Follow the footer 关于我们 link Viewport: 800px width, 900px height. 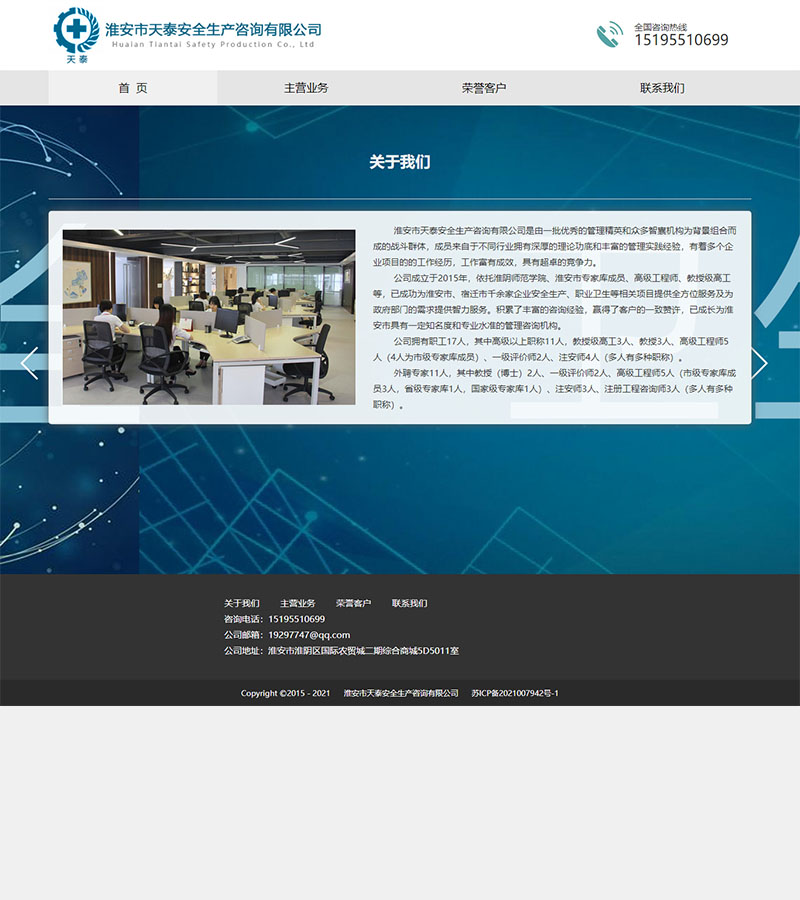coord(241,603)
